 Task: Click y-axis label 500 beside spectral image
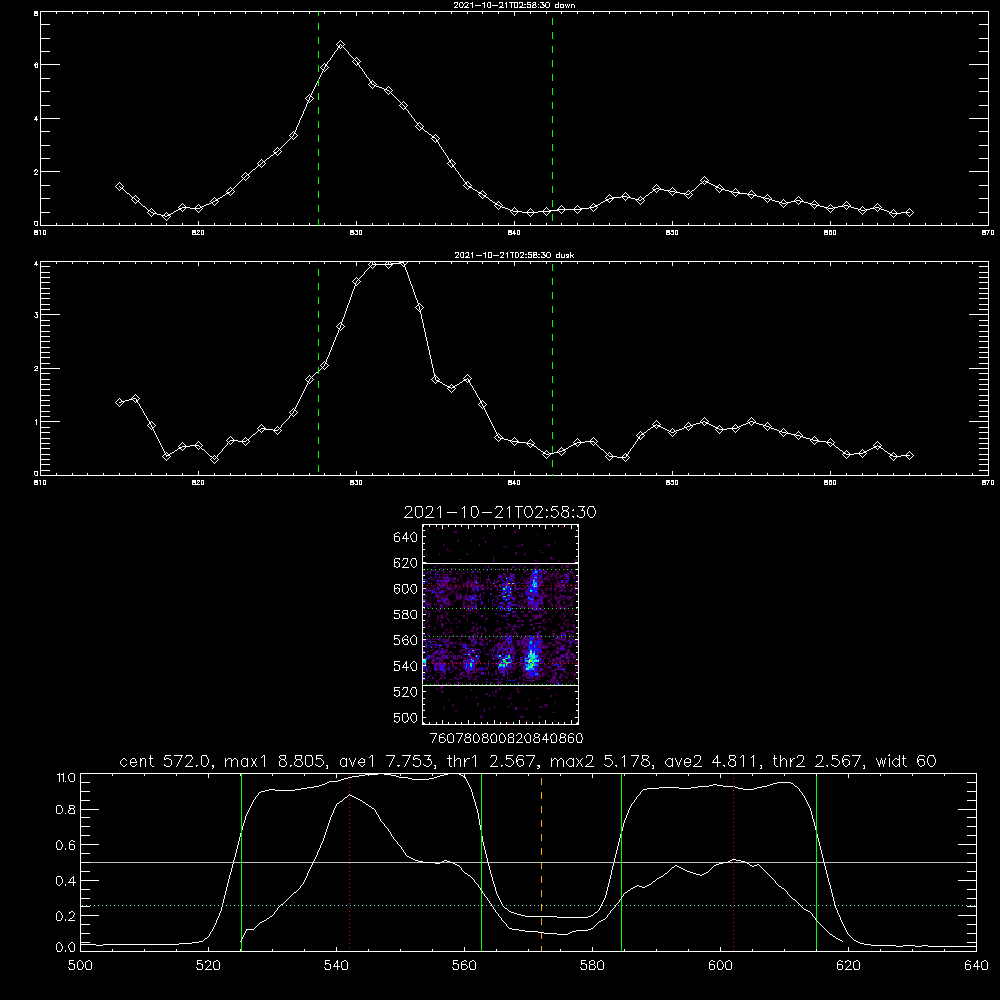[x=406, y=717]
